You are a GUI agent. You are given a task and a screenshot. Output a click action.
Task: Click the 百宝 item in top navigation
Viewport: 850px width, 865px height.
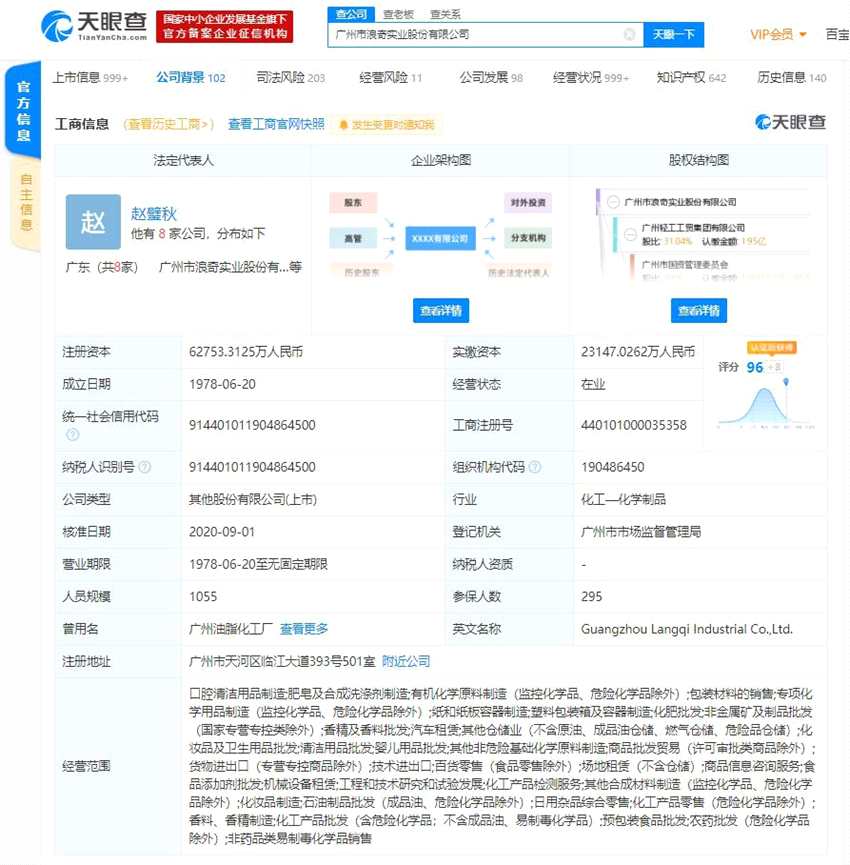837,34
